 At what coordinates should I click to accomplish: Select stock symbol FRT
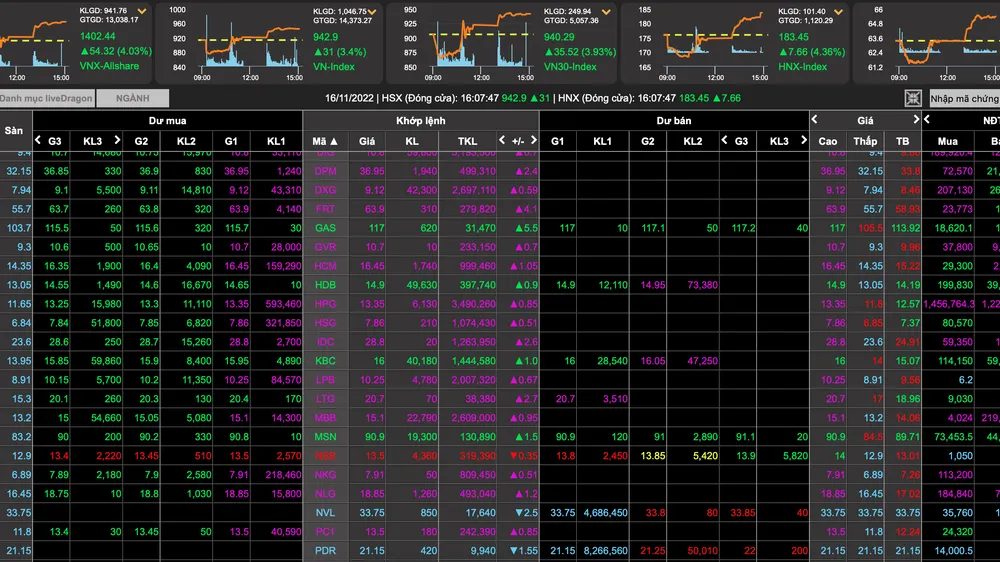coord(325,209)
